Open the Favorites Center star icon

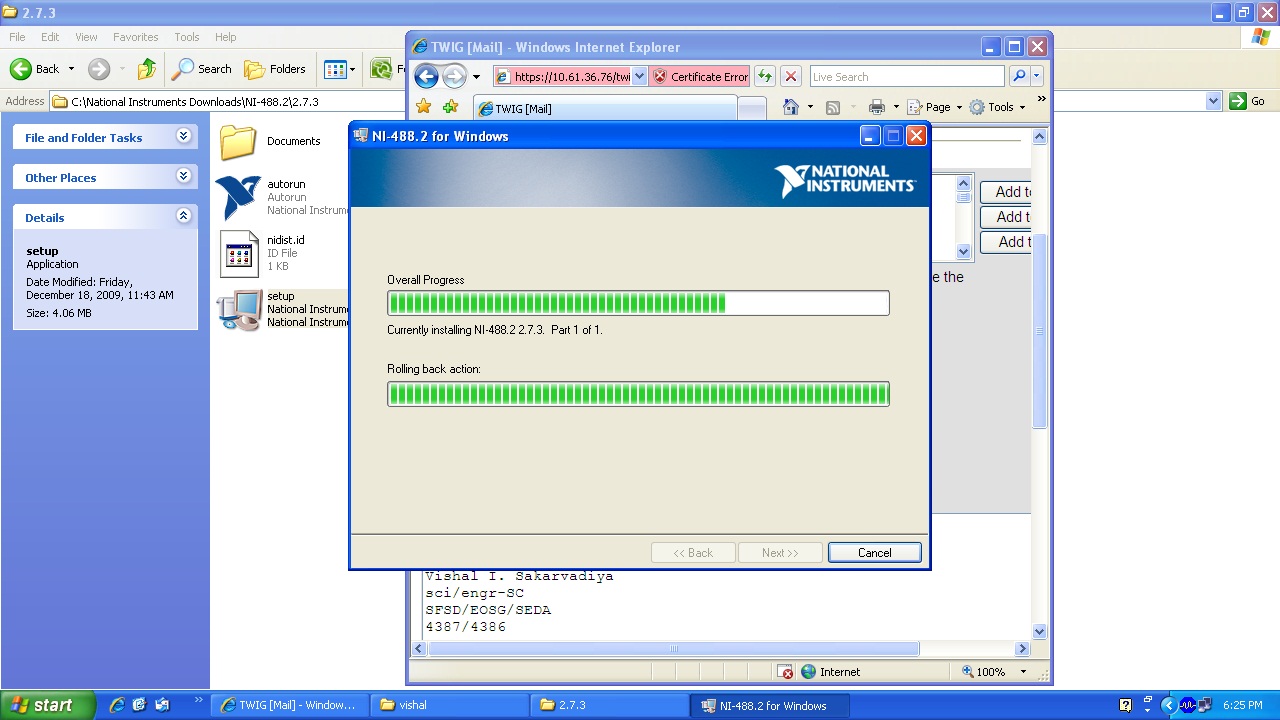424,107
